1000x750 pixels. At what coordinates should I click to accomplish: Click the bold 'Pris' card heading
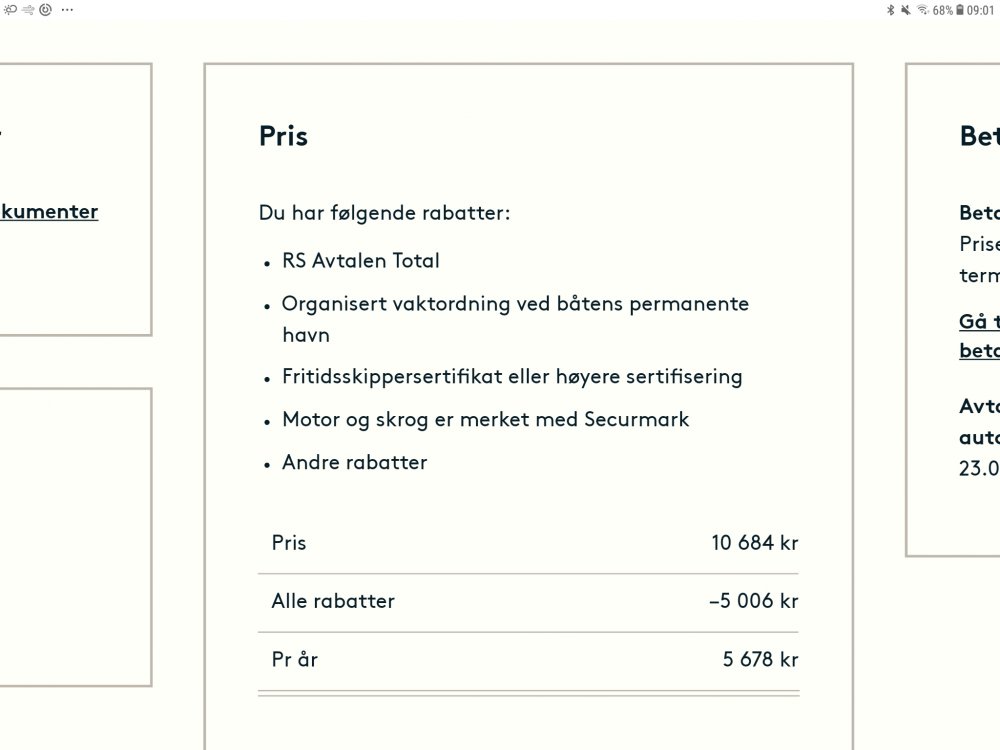click(x=283, y=136)
